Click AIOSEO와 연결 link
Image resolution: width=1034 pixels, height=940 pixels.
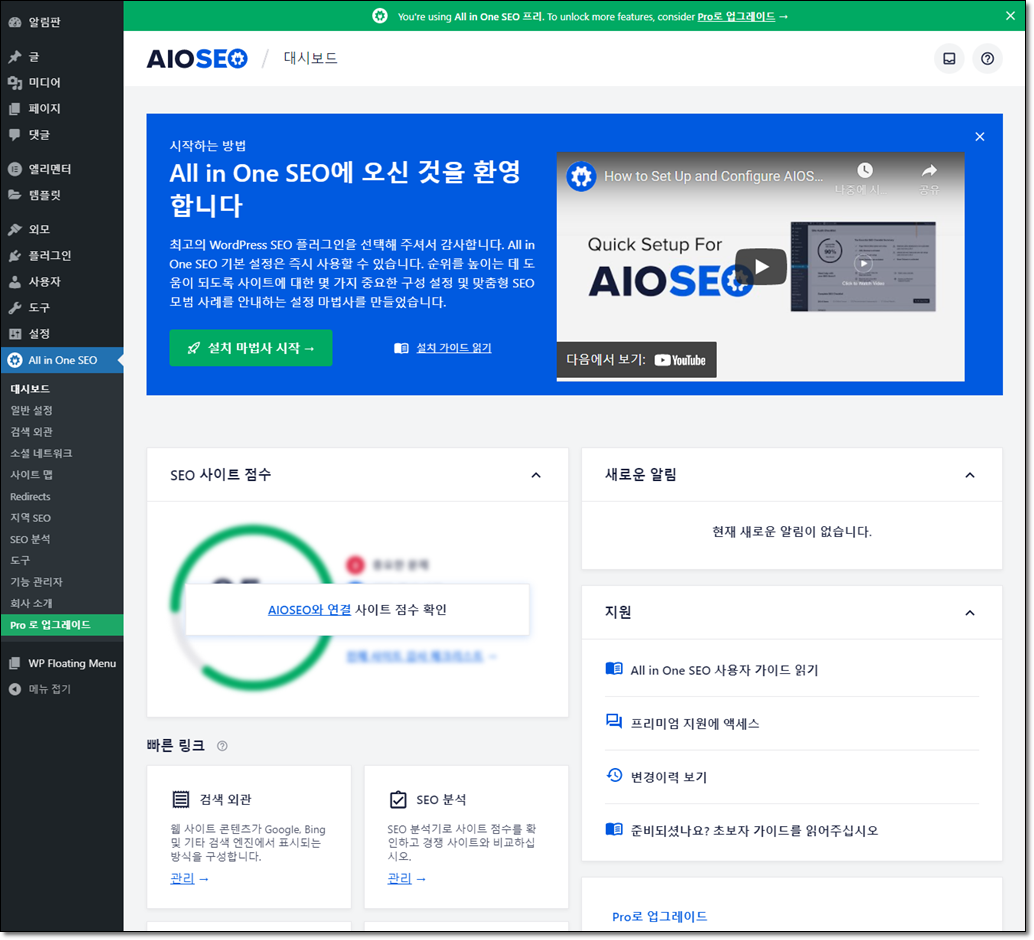point(309,610)
